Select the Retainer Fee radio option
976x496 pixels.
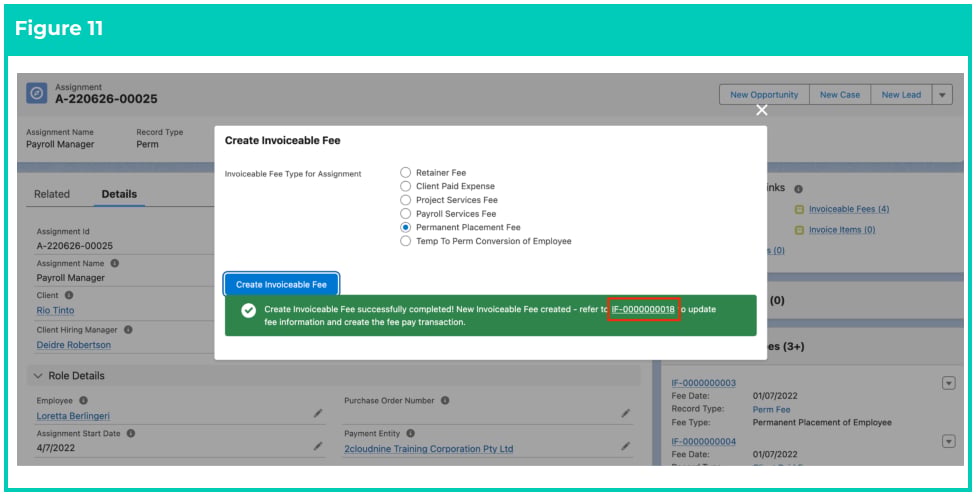tap(405, 172)
